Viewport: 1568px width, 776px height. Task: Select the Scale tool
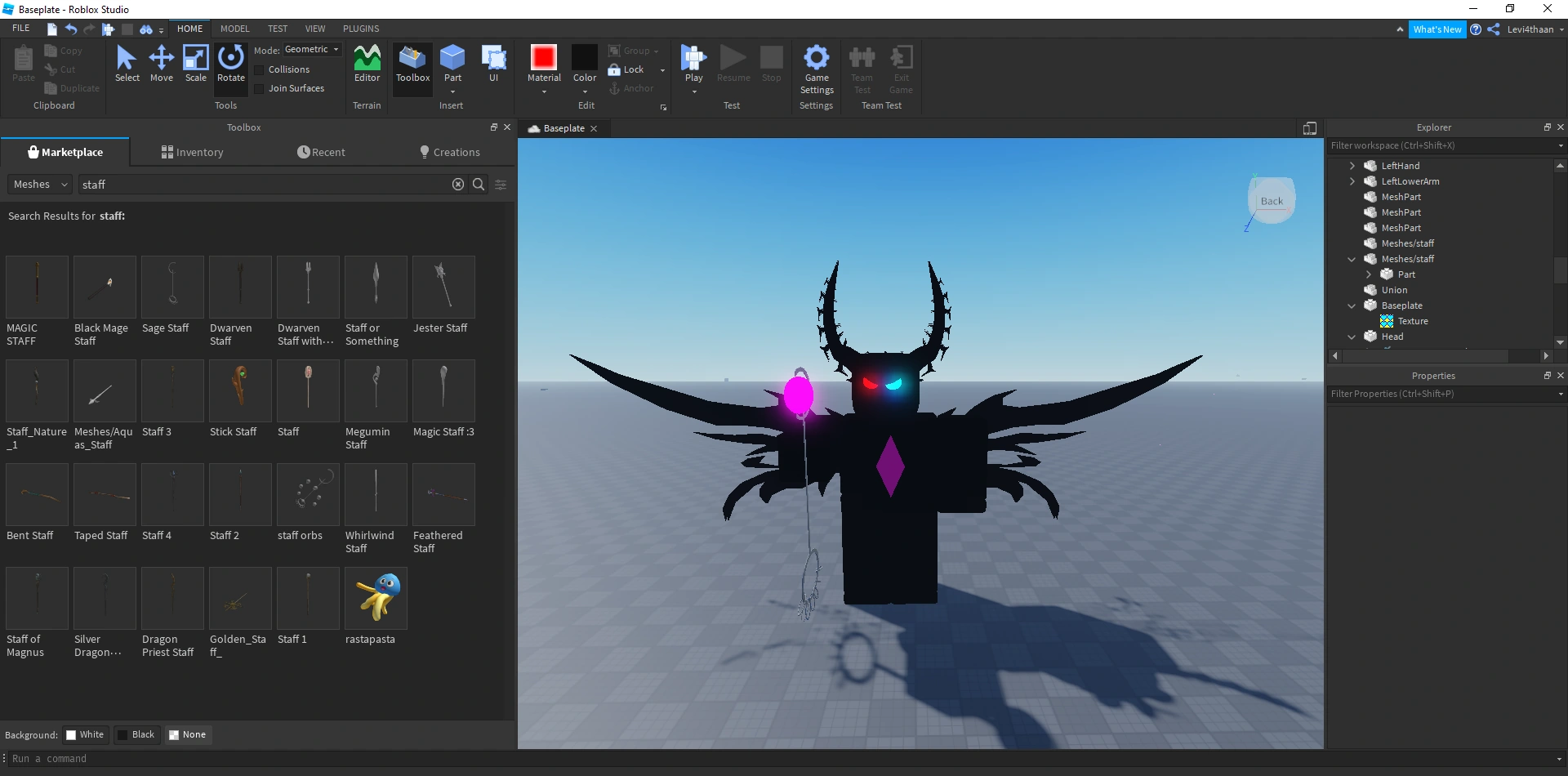pyautogui.click(x=195, y=62)
